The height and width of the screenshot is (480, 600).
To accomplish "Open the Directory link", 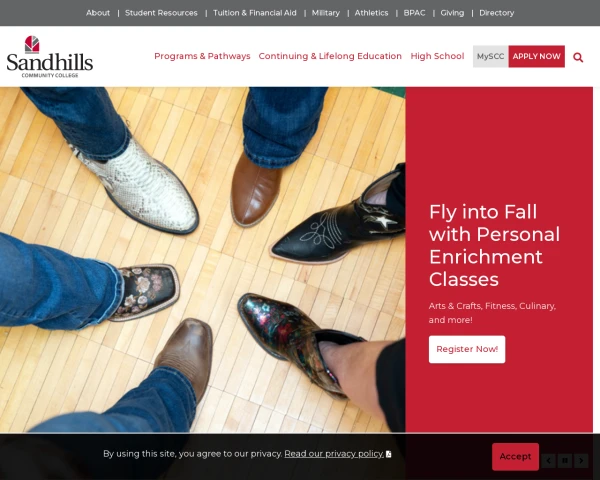I will tap(496, 13).
